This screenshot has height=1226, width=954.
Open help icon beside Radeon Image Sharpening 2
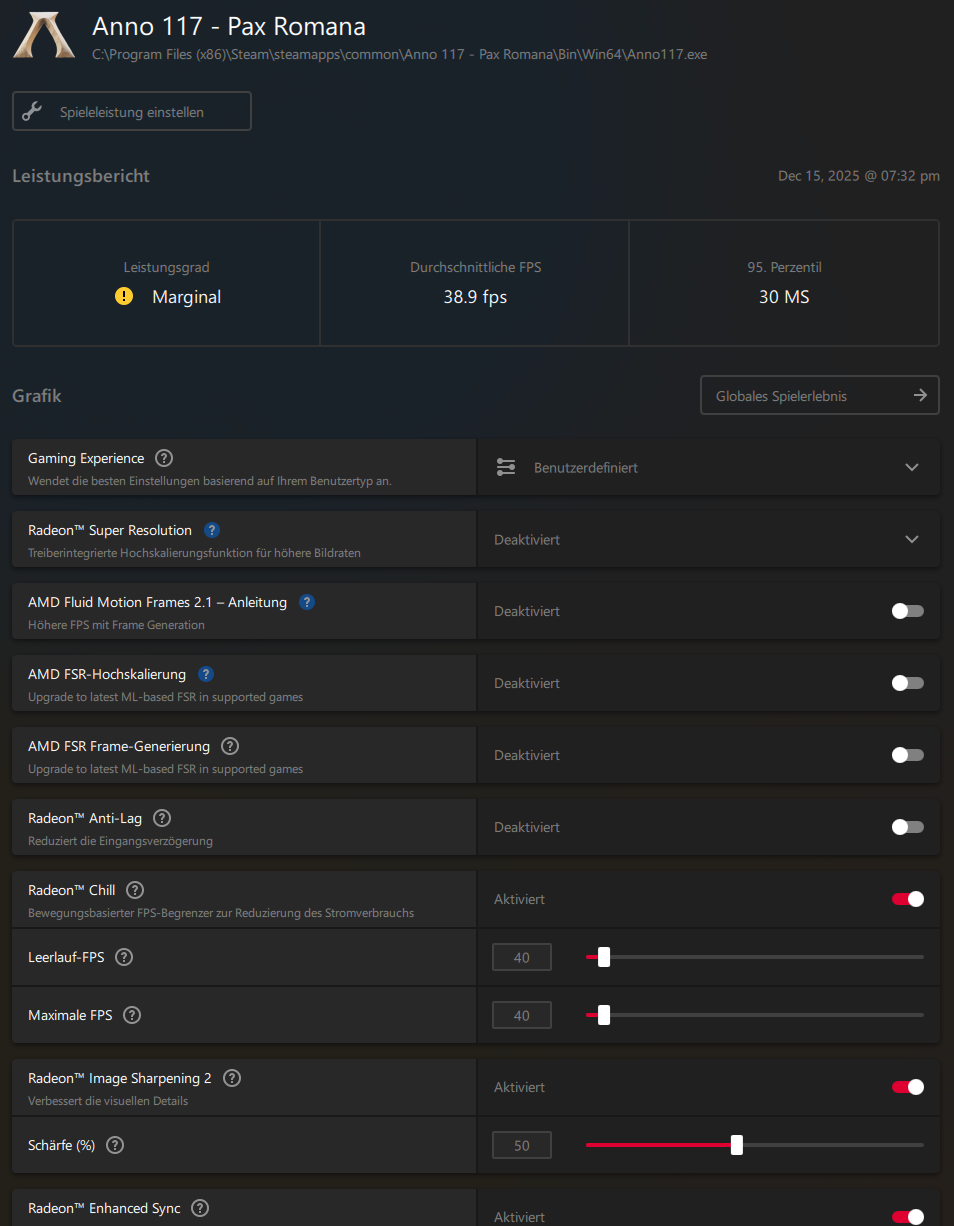pyautogui.click(x=232, y=1078)
